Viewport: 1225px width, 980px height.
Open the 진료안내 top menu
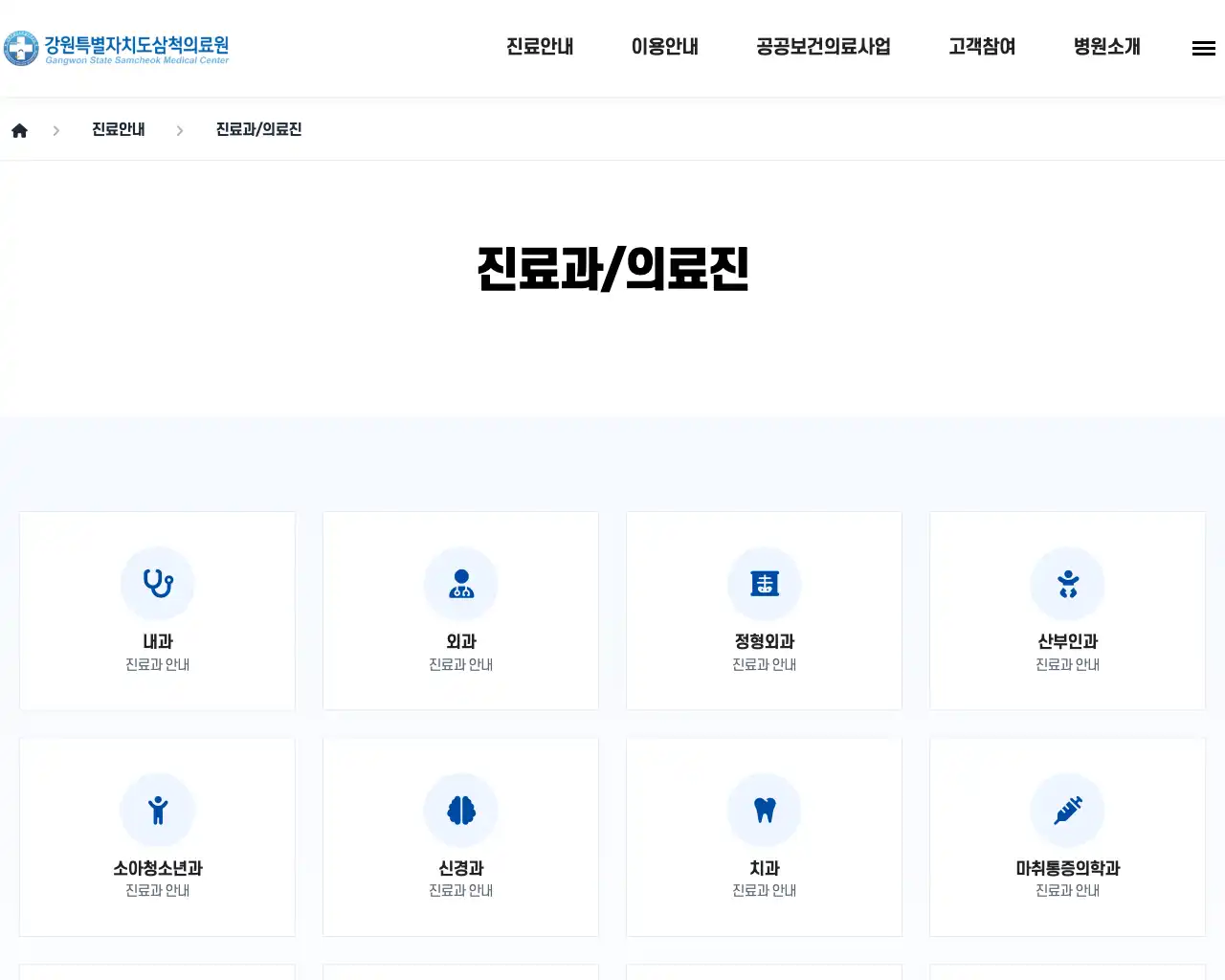coord(540,47)
